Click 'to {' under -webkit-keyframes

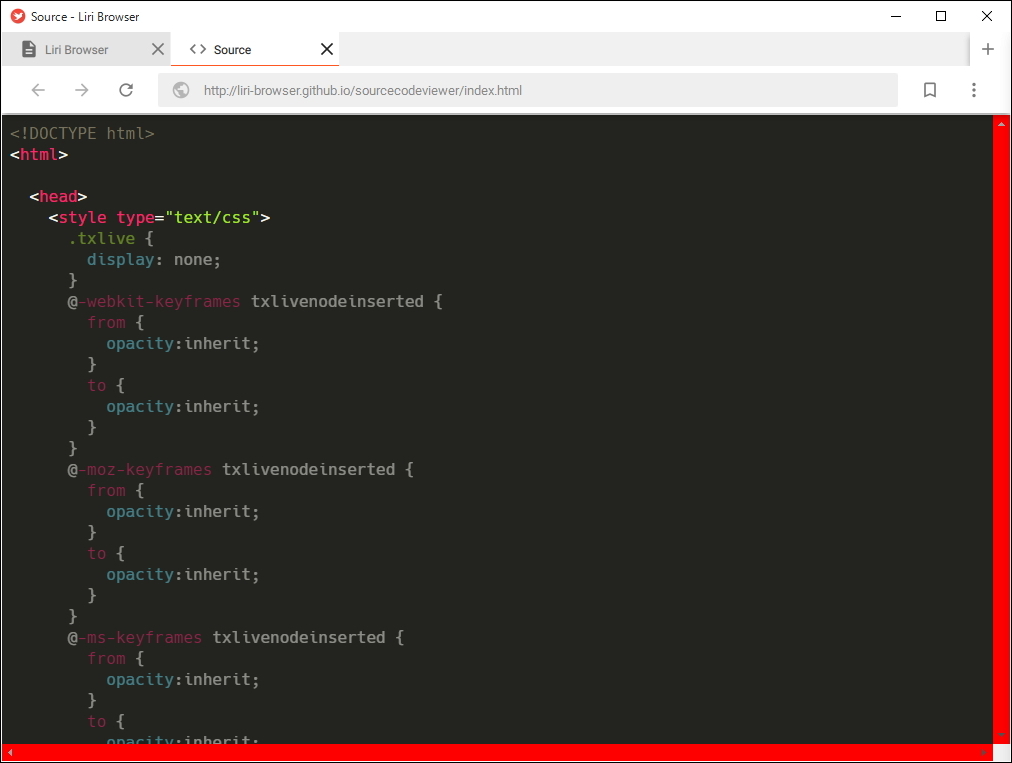pos(106,385)
